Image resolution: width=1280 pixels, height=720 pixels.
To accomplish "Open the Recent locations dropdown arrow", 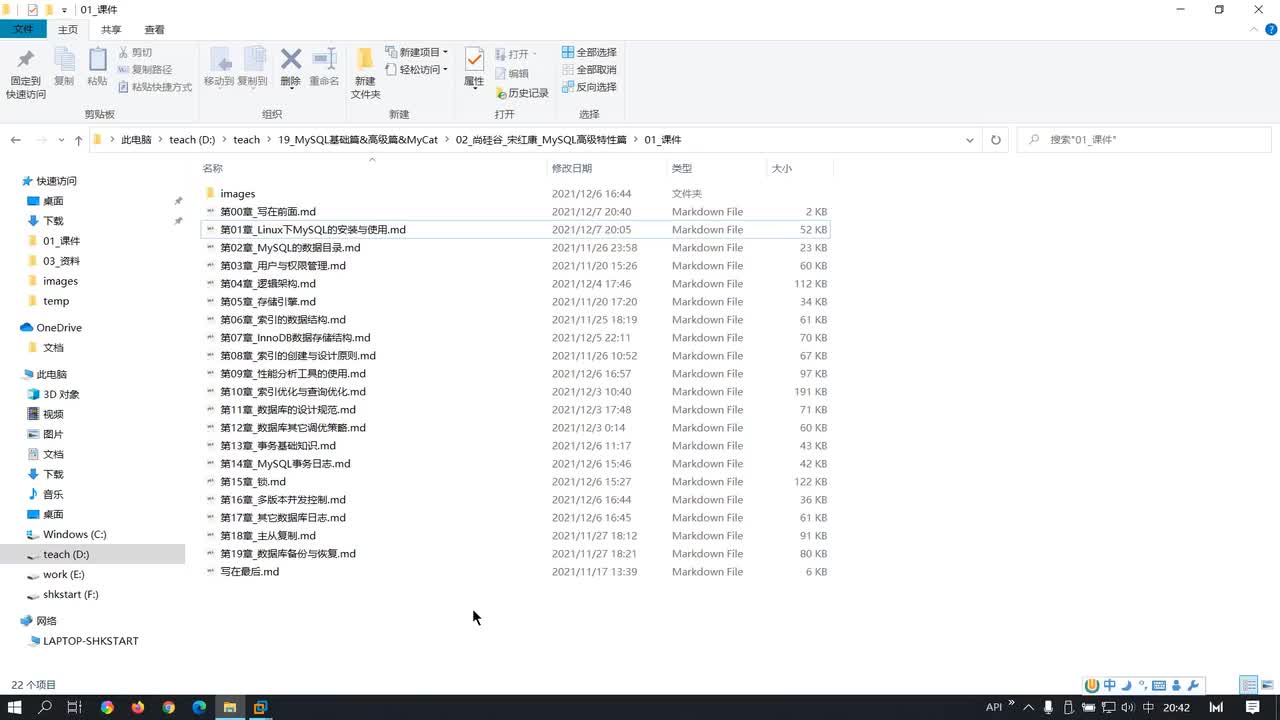I will [x=62, y=140].
